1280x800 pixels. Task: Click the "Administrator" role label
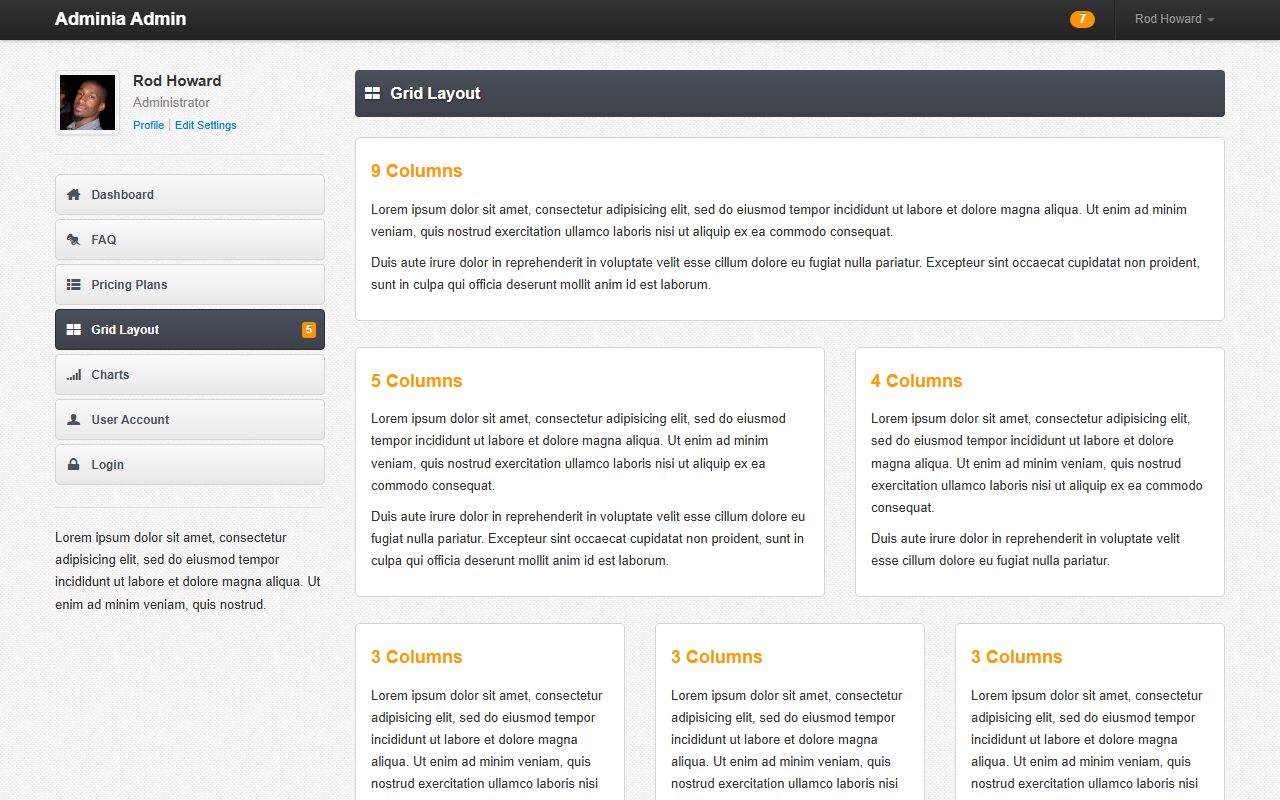172,102
